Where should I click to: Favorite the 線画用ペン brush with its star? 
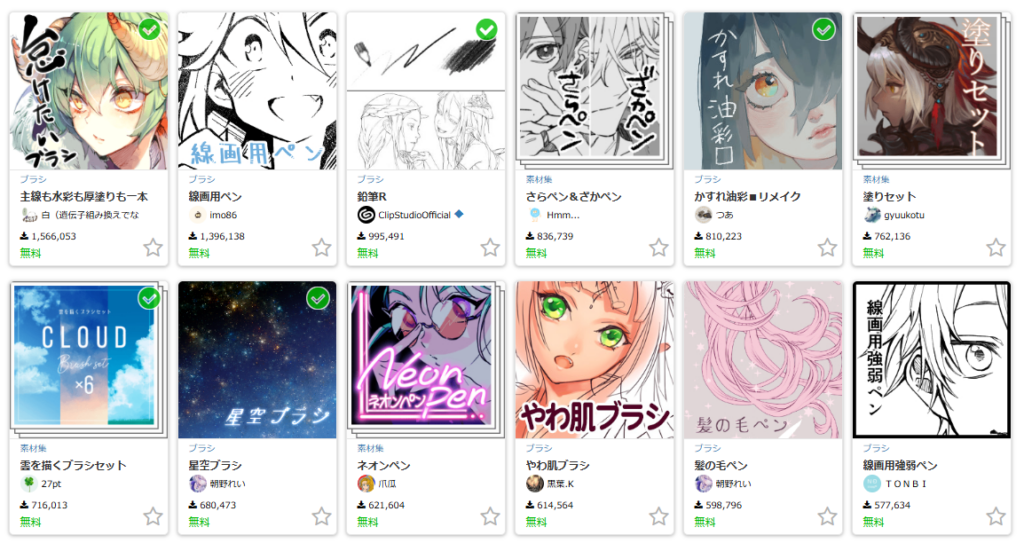[x=321, y=248]
